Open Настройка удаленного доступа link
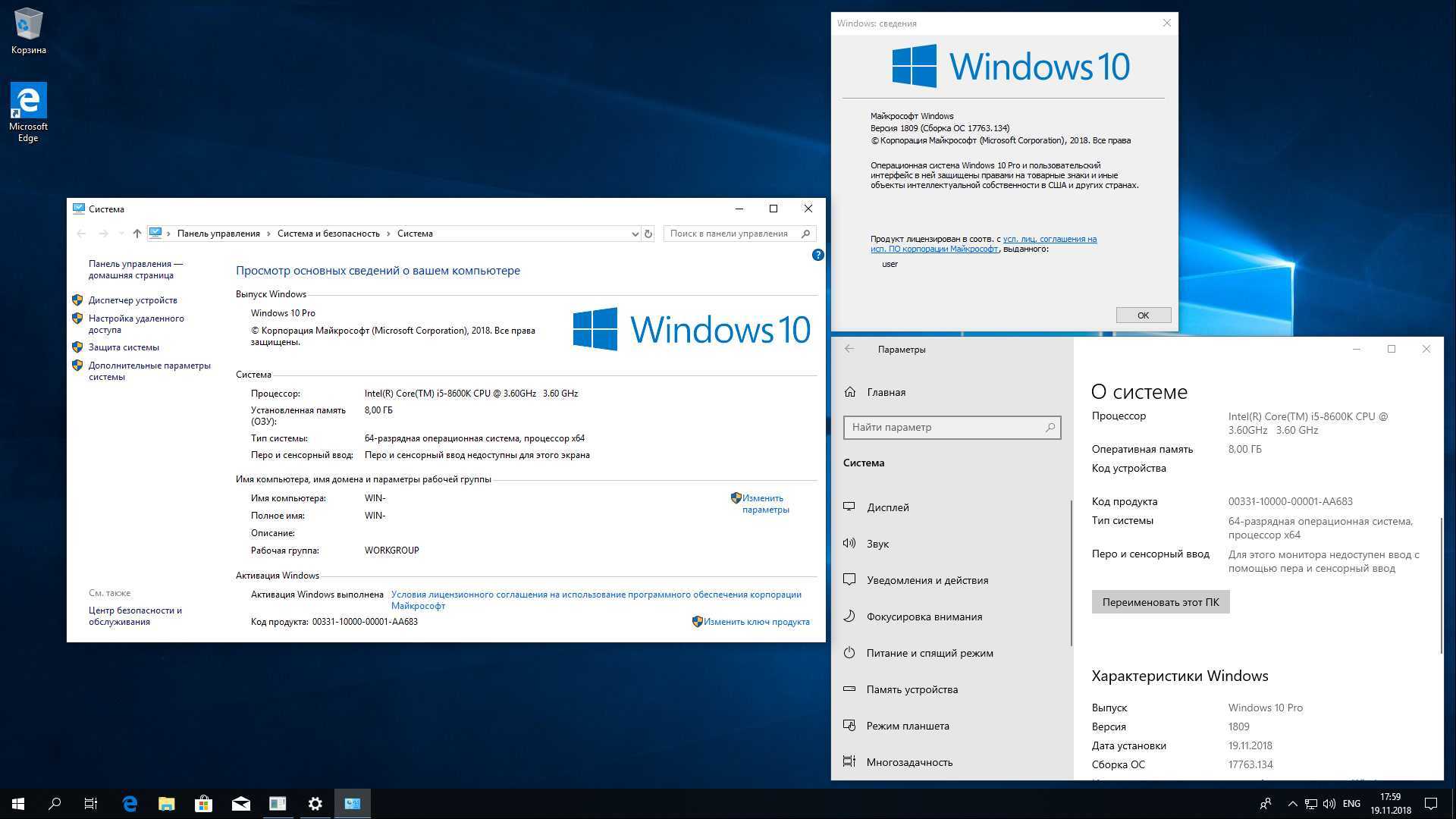The height and width of the screenshot is (819, 1456). click(136, 324)
